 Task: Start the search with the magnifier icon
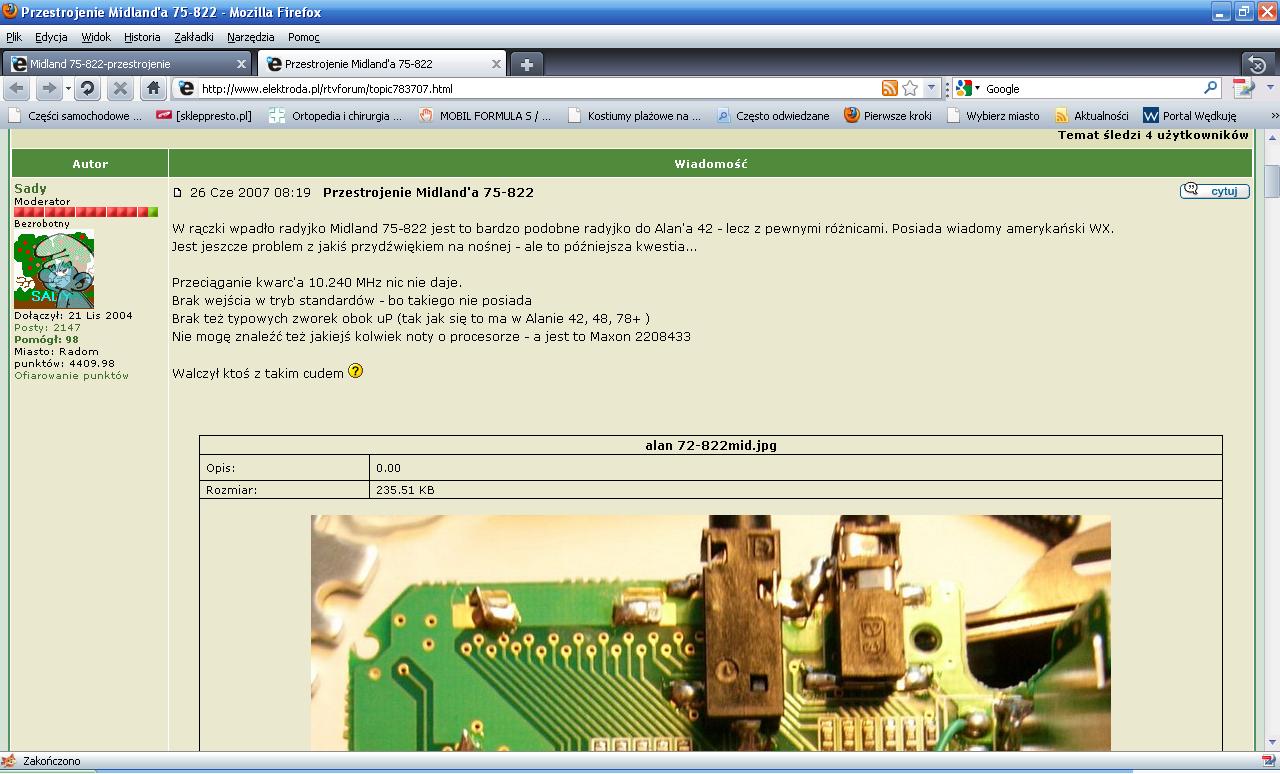[x=1211, y=88]
